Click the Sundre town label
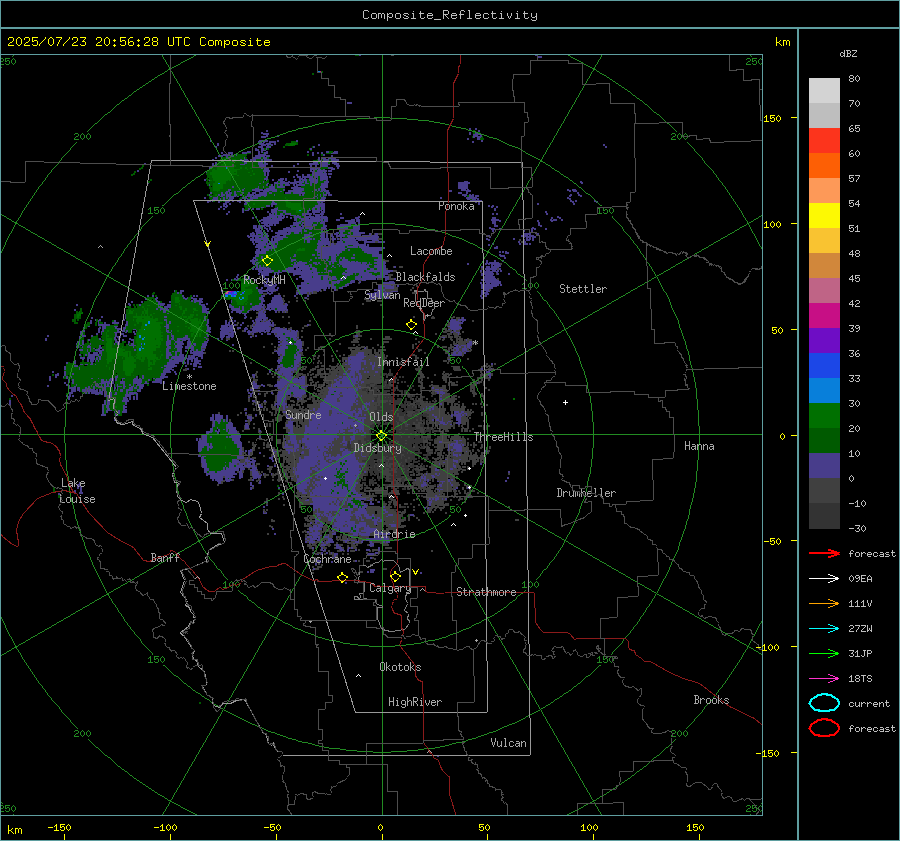This screenshot has height=841, width=900. pyautogui.click(x=303, y=415)
